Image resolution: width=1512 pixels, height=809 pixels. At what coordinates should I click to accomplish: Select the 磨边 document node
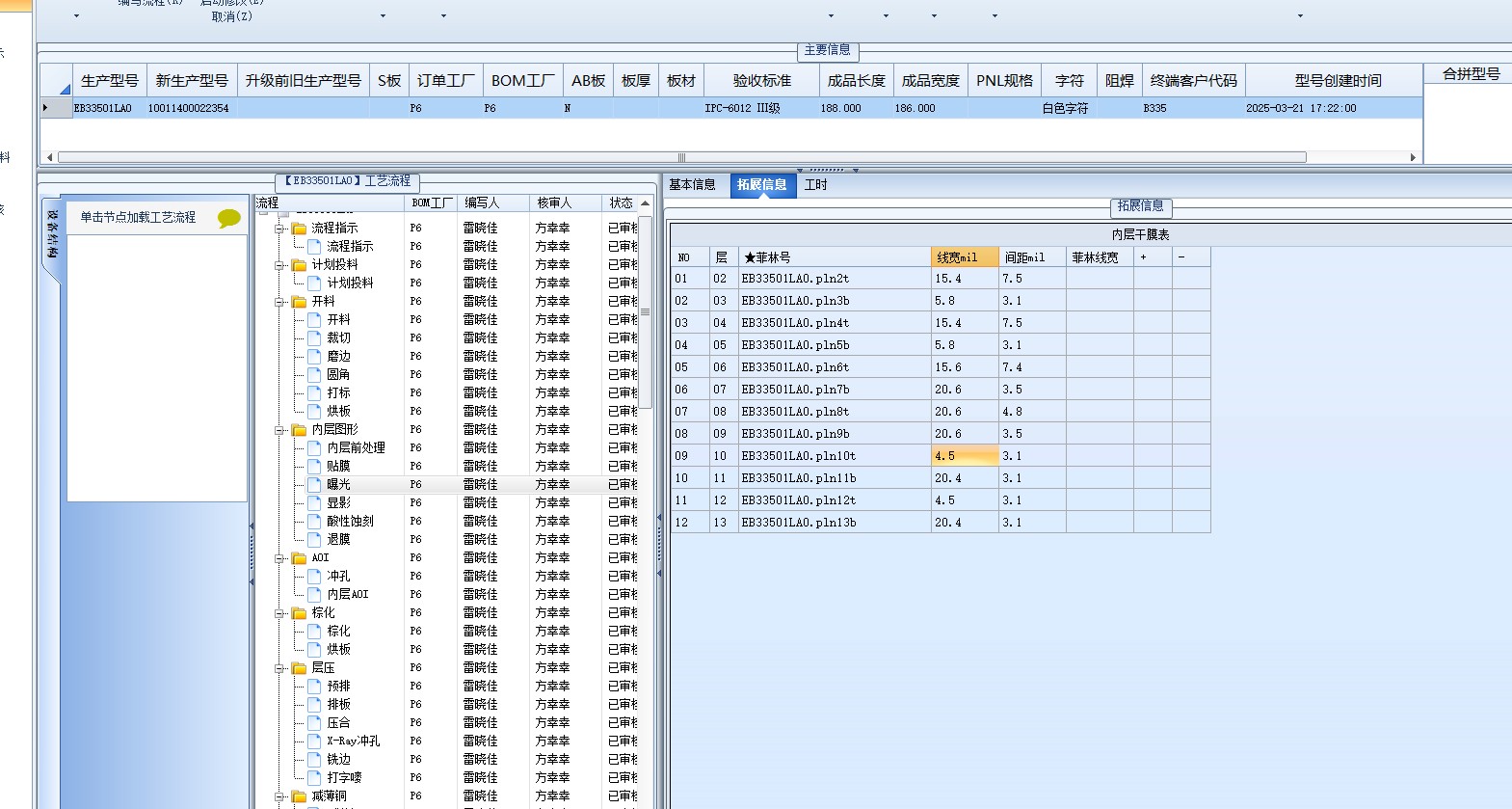pyautogui.click(x=338, y=356)
